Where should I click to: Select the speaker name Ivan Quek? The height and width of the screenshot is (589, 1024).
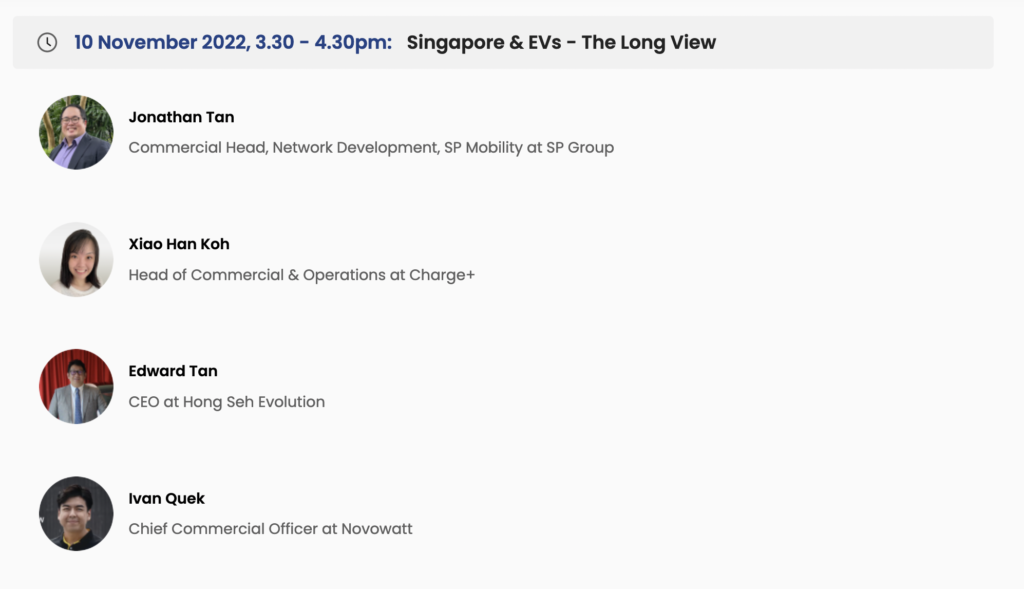(x=167, y=498)
